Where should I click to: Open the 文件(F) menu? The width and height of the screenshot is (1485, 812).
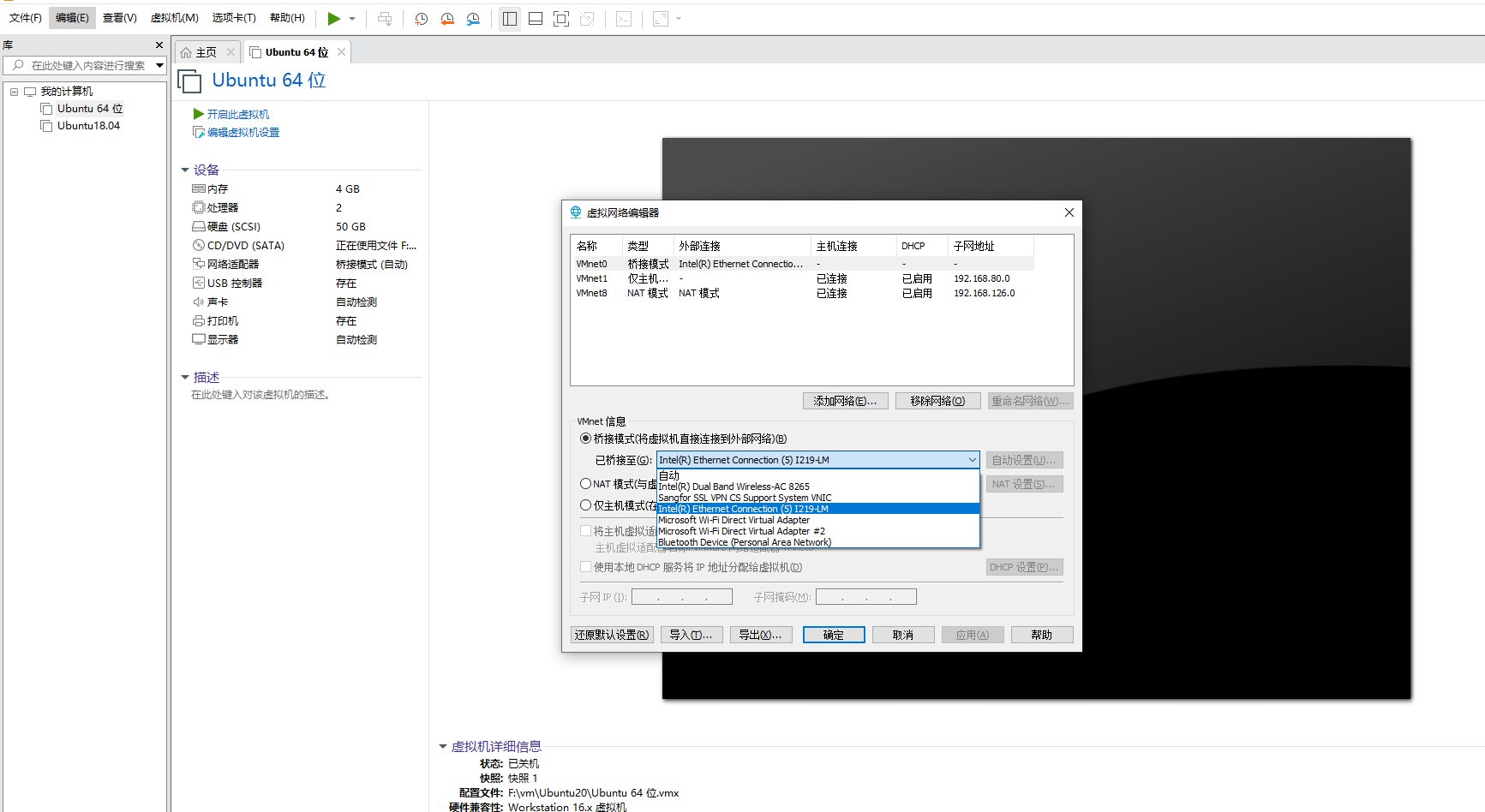(26, 18)
